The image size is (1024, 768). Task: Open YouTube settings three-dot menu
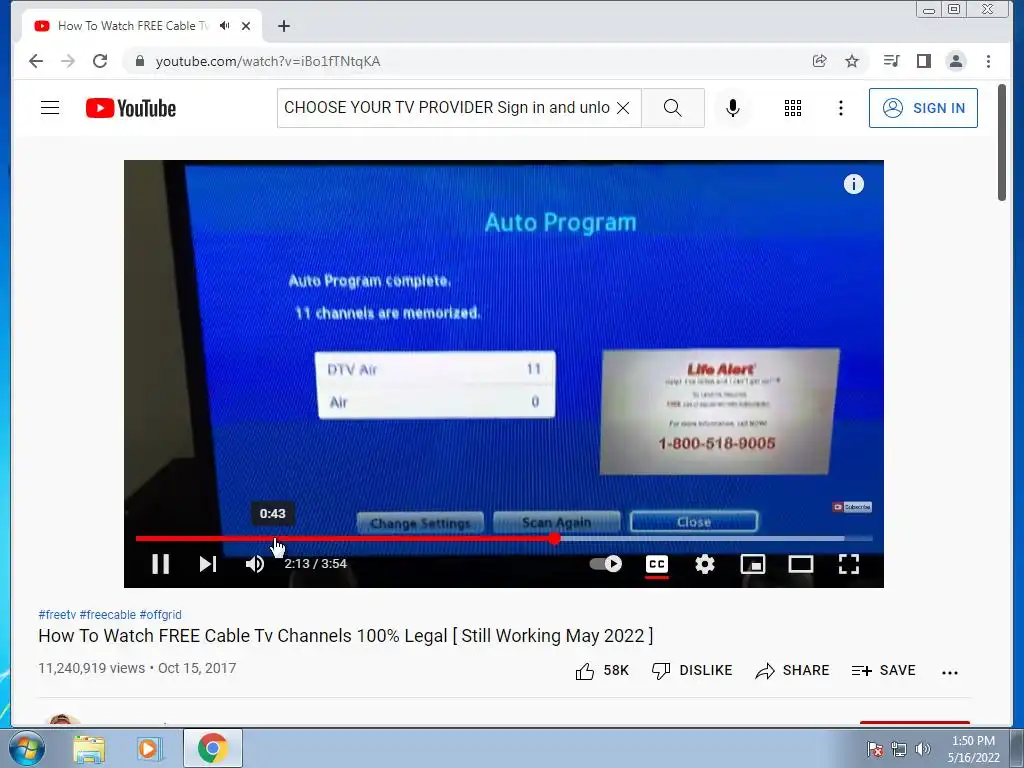click(x=840, y=108)
